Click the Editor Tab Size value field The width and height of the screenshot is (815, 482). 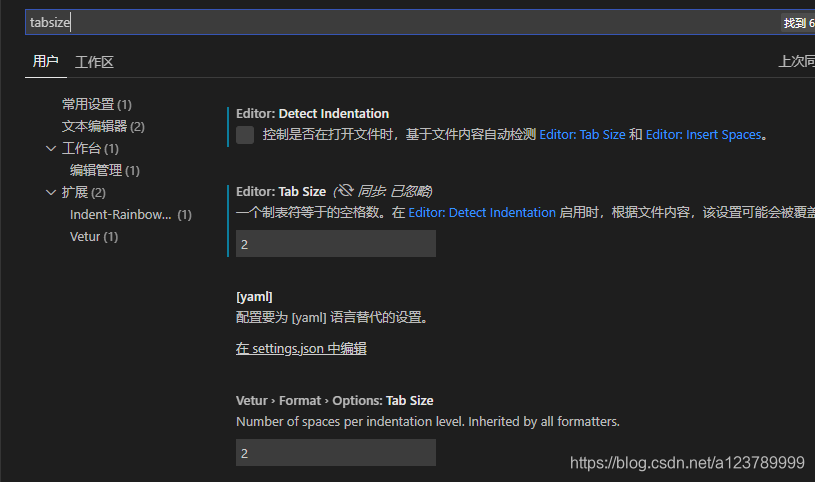click(336, 244)
